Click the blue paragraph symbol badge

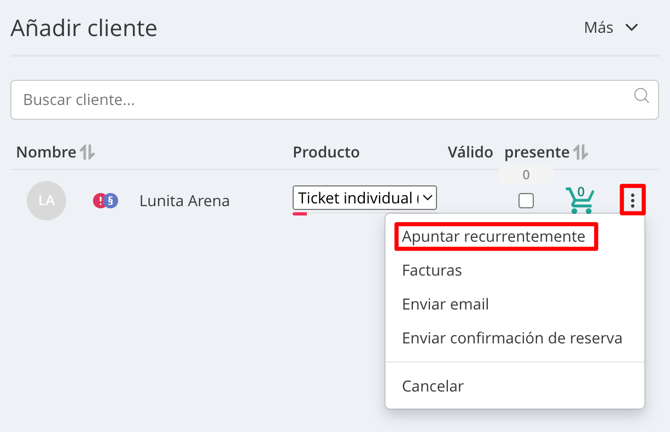[111, 200]
